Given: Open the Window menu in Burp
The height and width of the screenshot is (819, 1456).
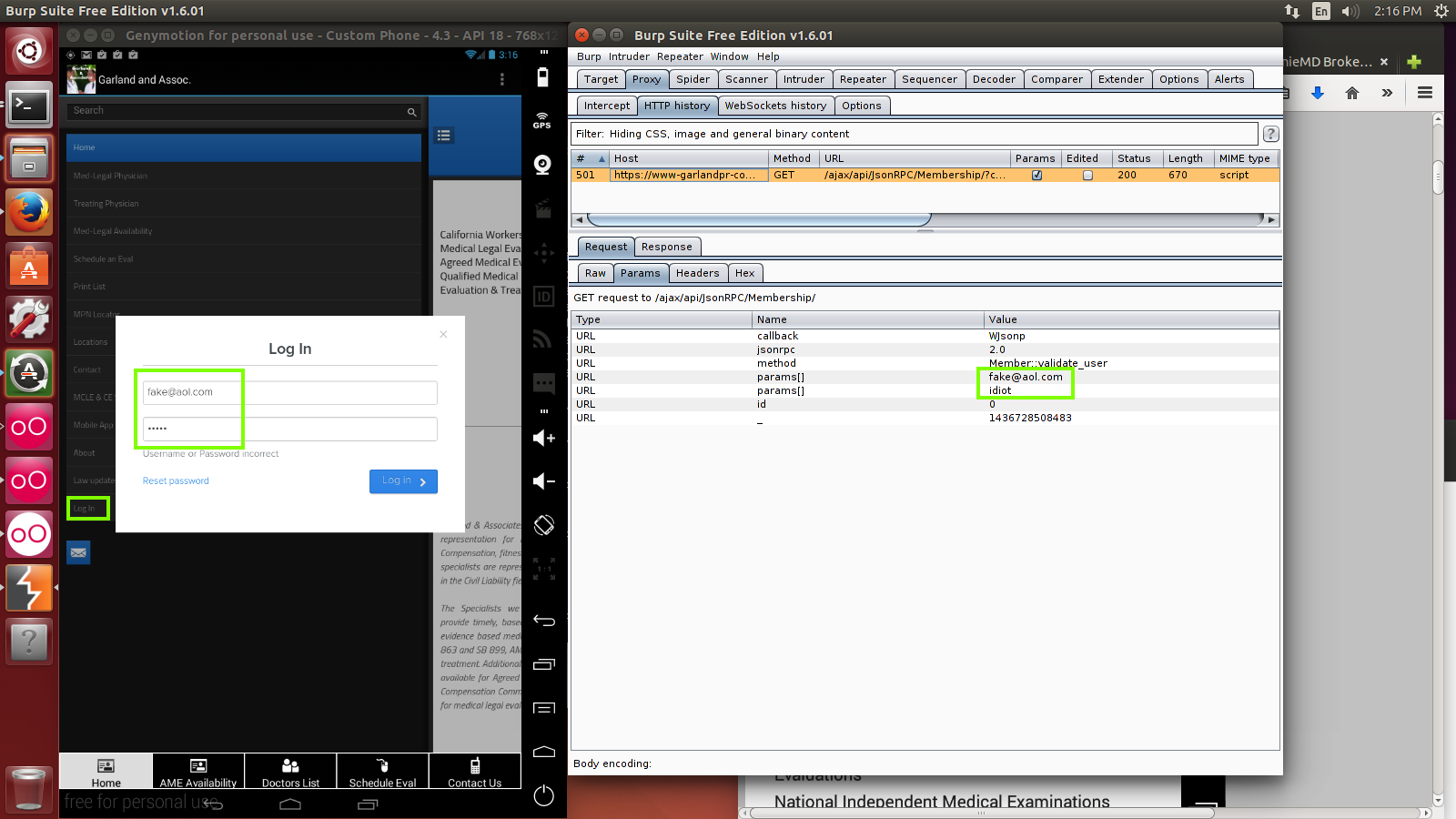Looking at the screenshot, I should (730, 56).
